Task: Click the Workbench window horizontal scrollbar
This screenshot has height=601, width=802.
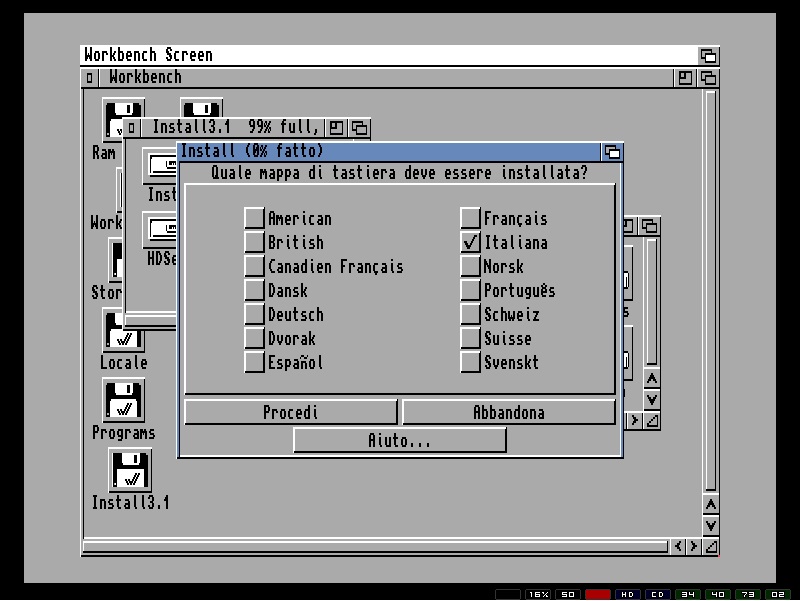Action: (x=375, y=547)
